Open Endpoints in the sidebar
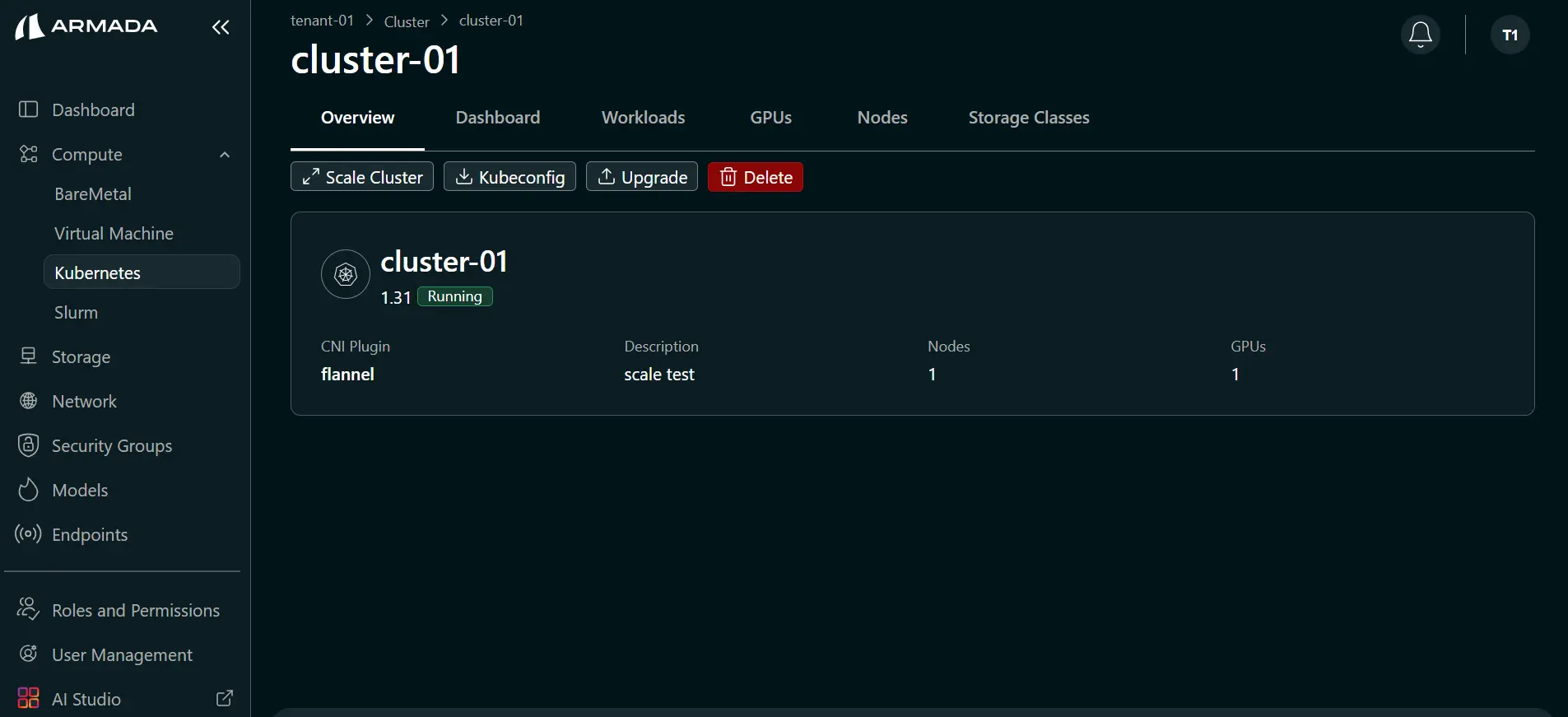 tap(90, 534)
